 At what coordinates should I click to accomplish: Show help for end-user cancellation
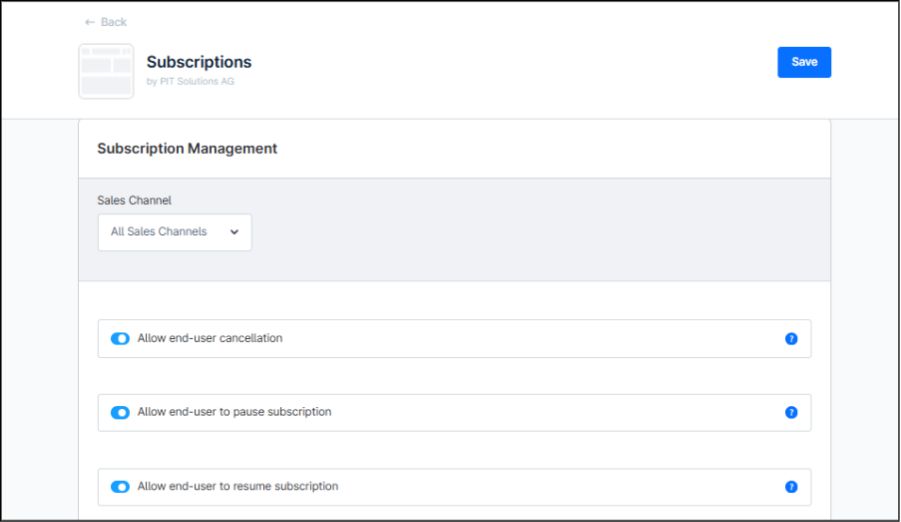click(791, 339)
